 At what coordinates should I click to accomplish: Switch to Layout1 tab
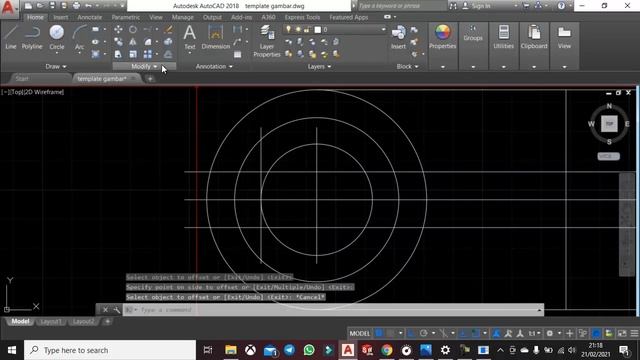[51, 322]
